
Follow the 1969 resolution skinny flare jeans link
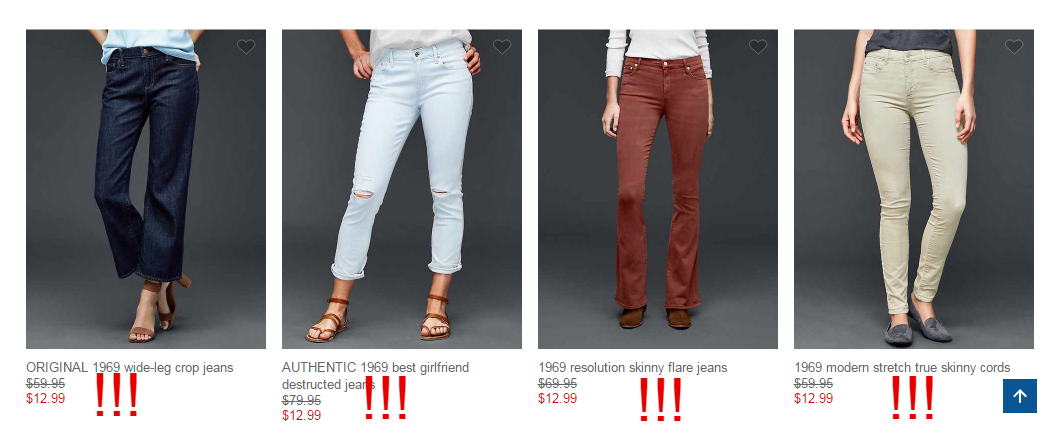tap(632, 367)
